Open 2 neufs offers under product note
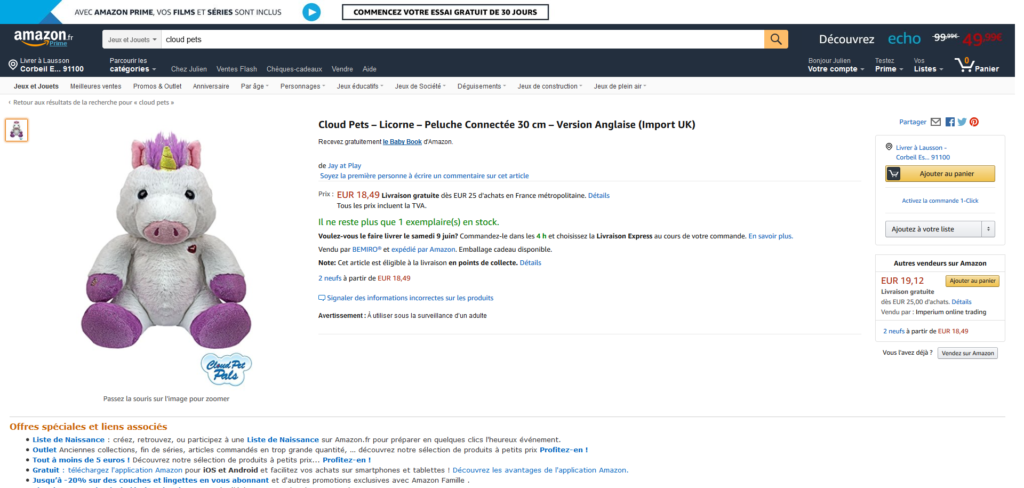The height and width of the screenshot is (488, 1024). coord(329,278)
